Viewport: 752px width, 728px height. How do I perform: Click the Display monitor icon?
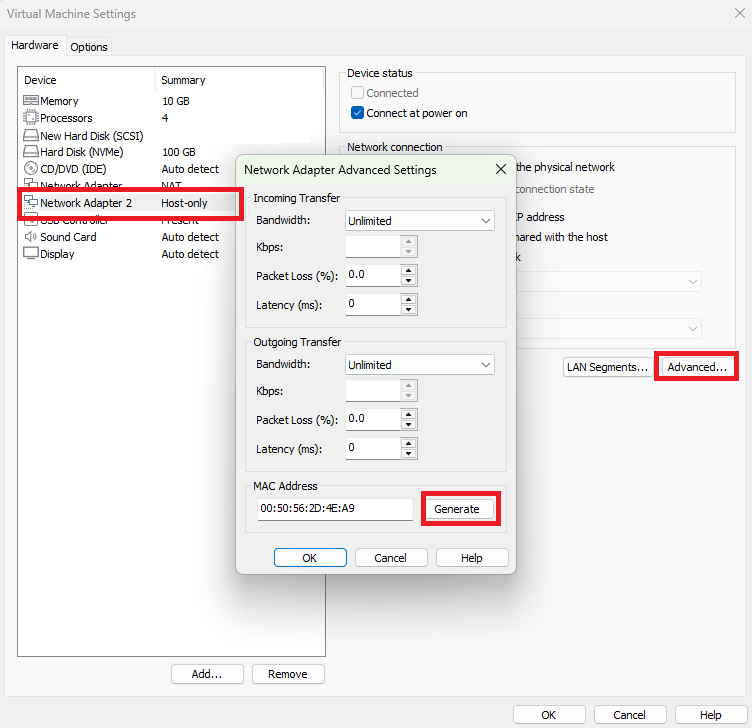click(31, 253)
